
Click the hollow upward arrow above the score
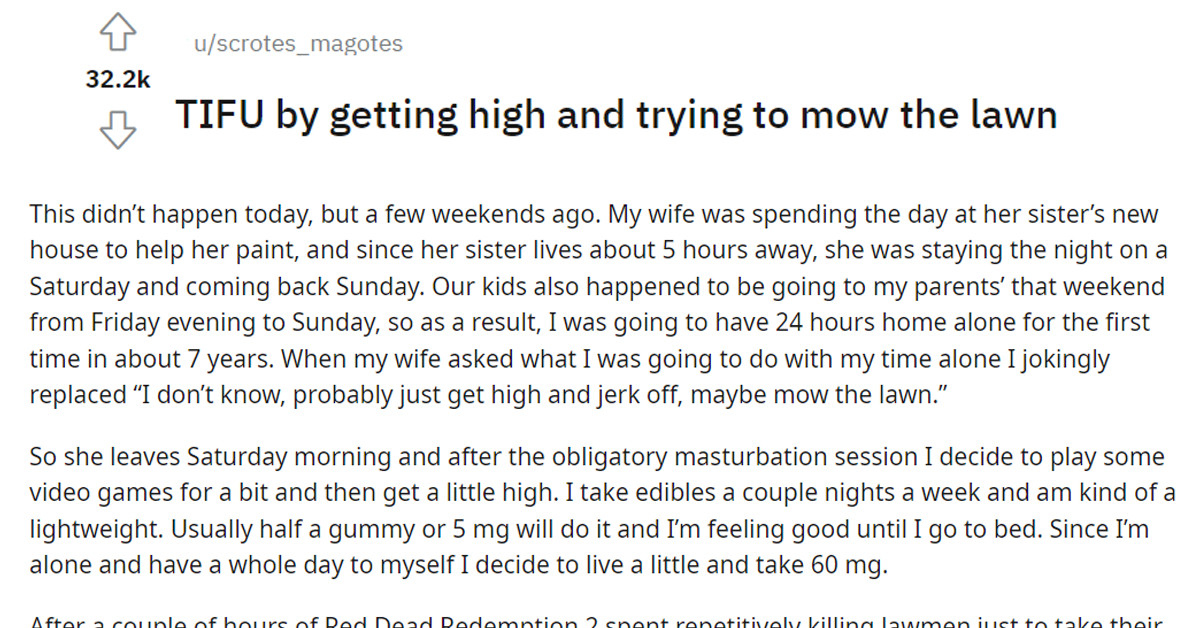[118, 30]
